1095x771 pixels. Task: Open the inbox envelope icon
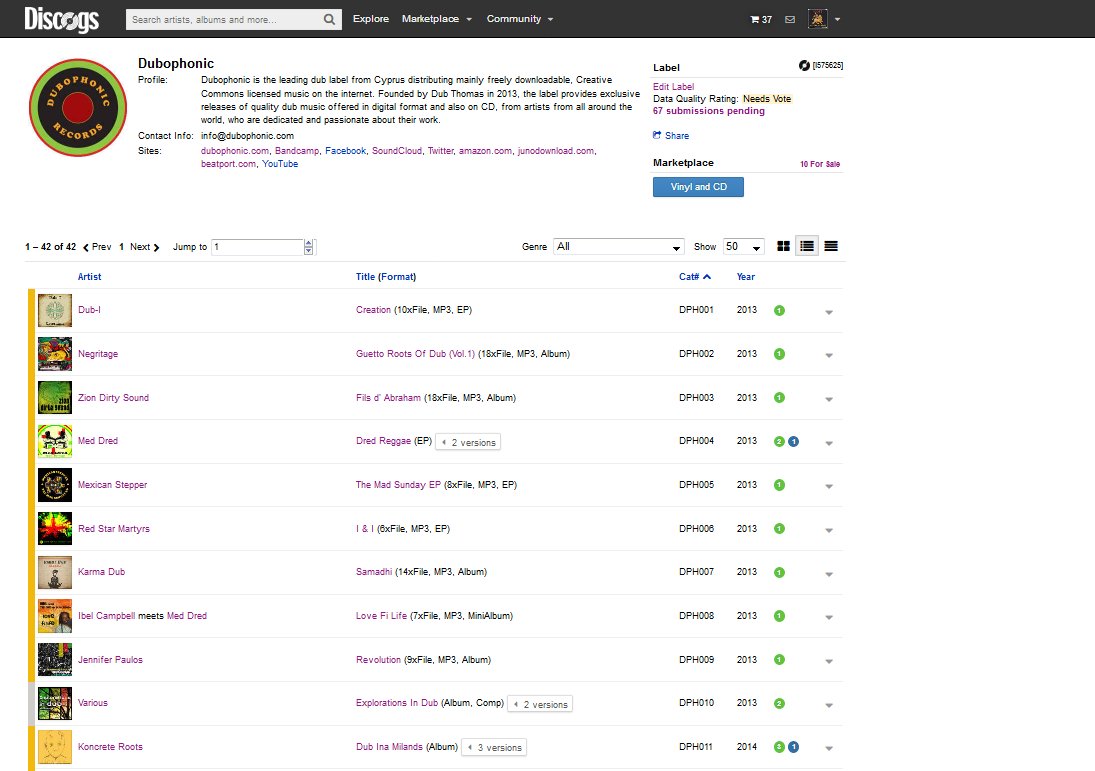790,20
